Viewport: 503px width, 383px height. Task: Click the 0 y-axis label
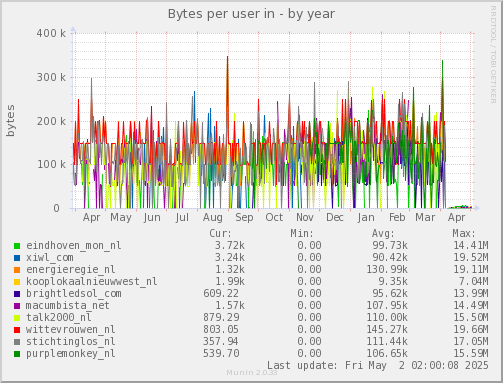point(57,208)
